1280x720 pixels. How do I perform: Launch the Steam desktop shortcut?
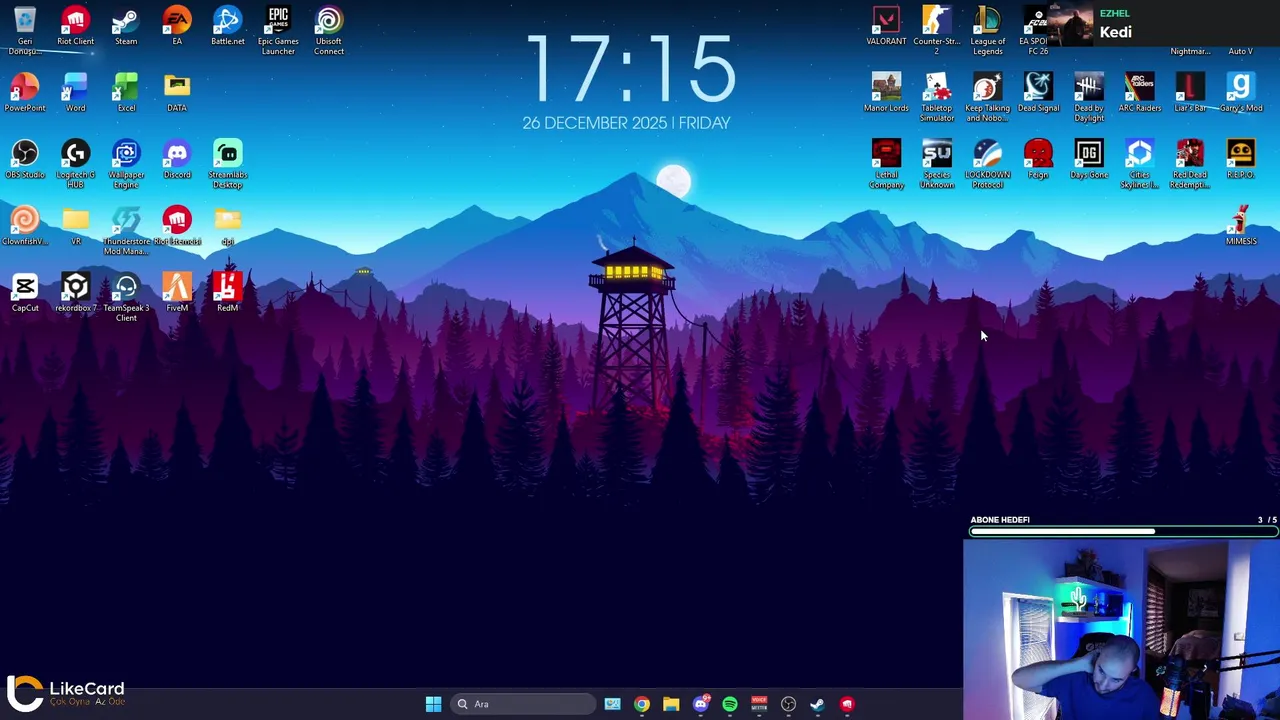coord(126,26)
